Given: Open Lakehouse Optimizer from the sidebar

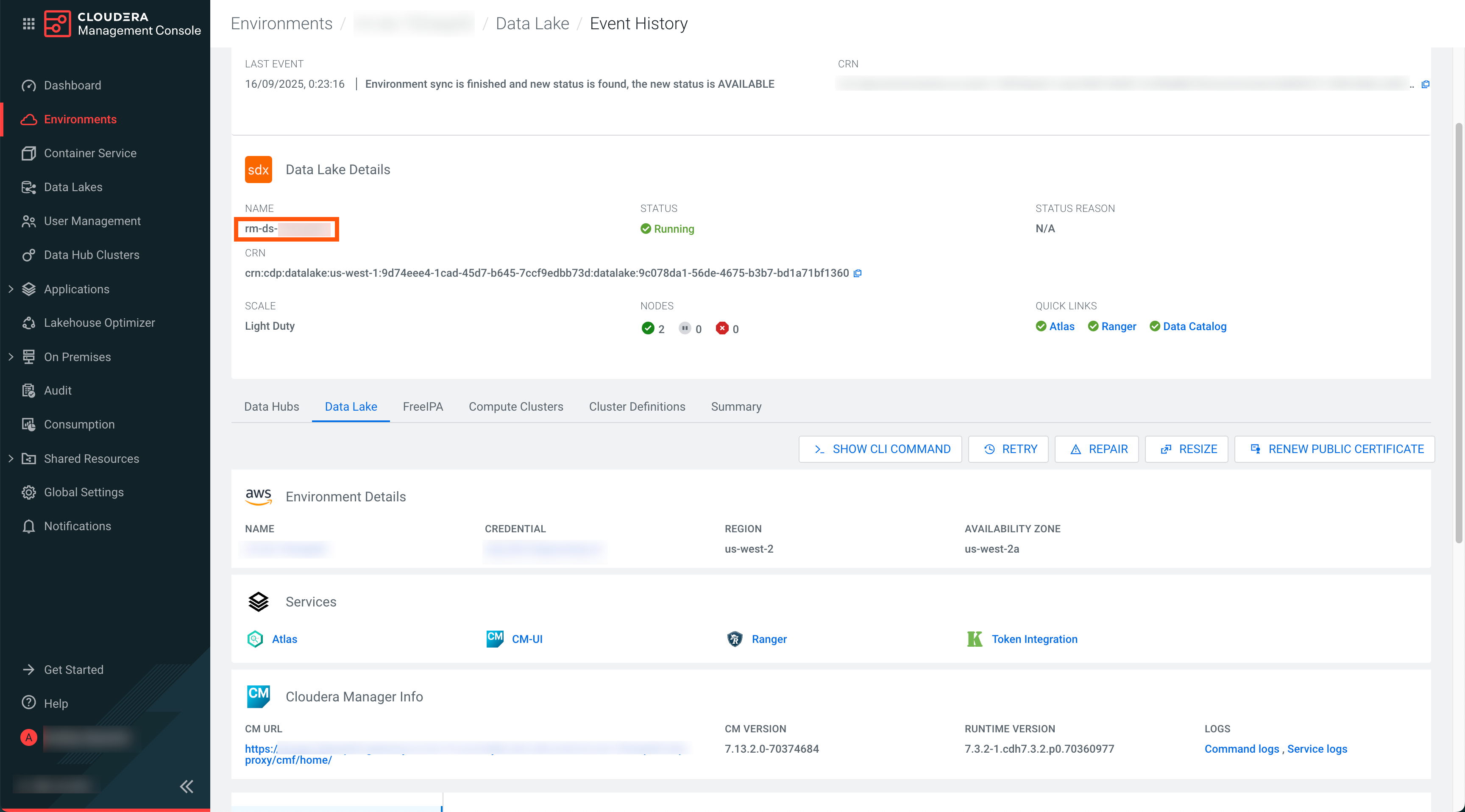Looking at the screenshot, I should (x=99, y=323).
